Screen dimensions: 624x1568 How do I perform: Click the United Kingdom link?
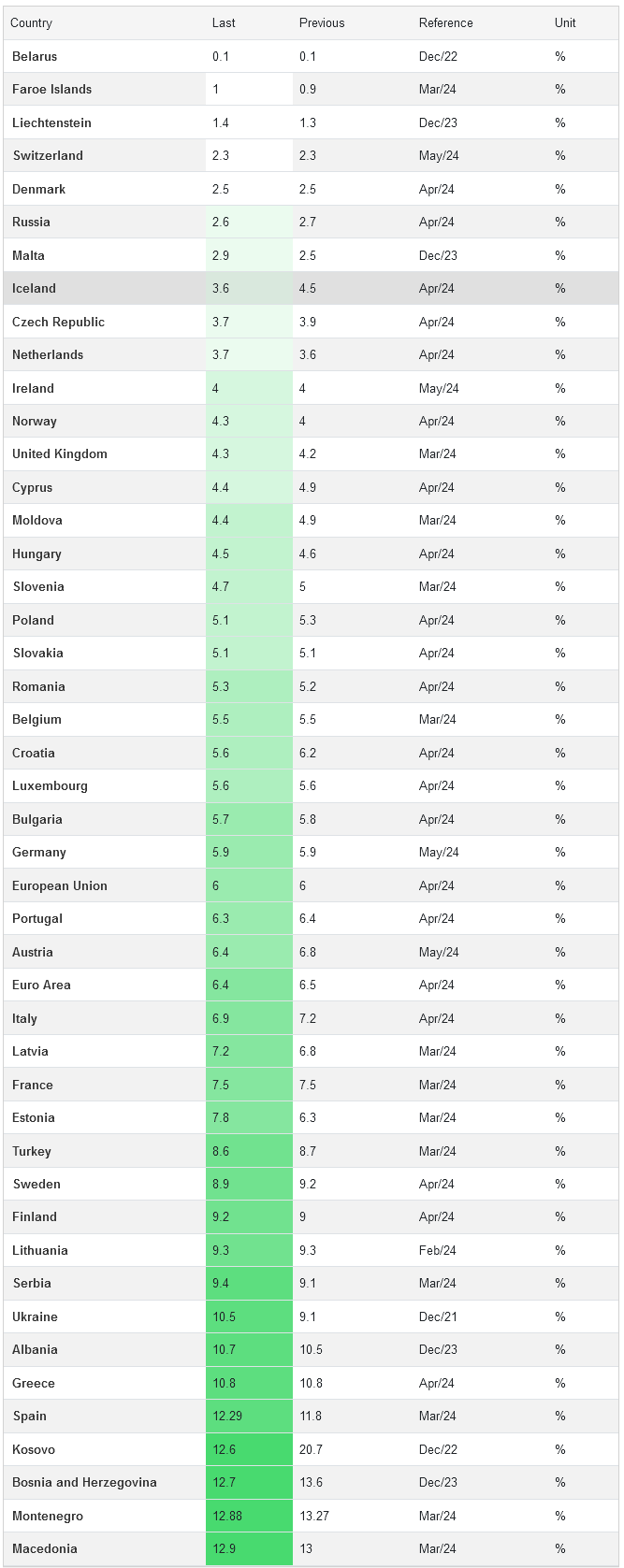click(x=60, y=454)
